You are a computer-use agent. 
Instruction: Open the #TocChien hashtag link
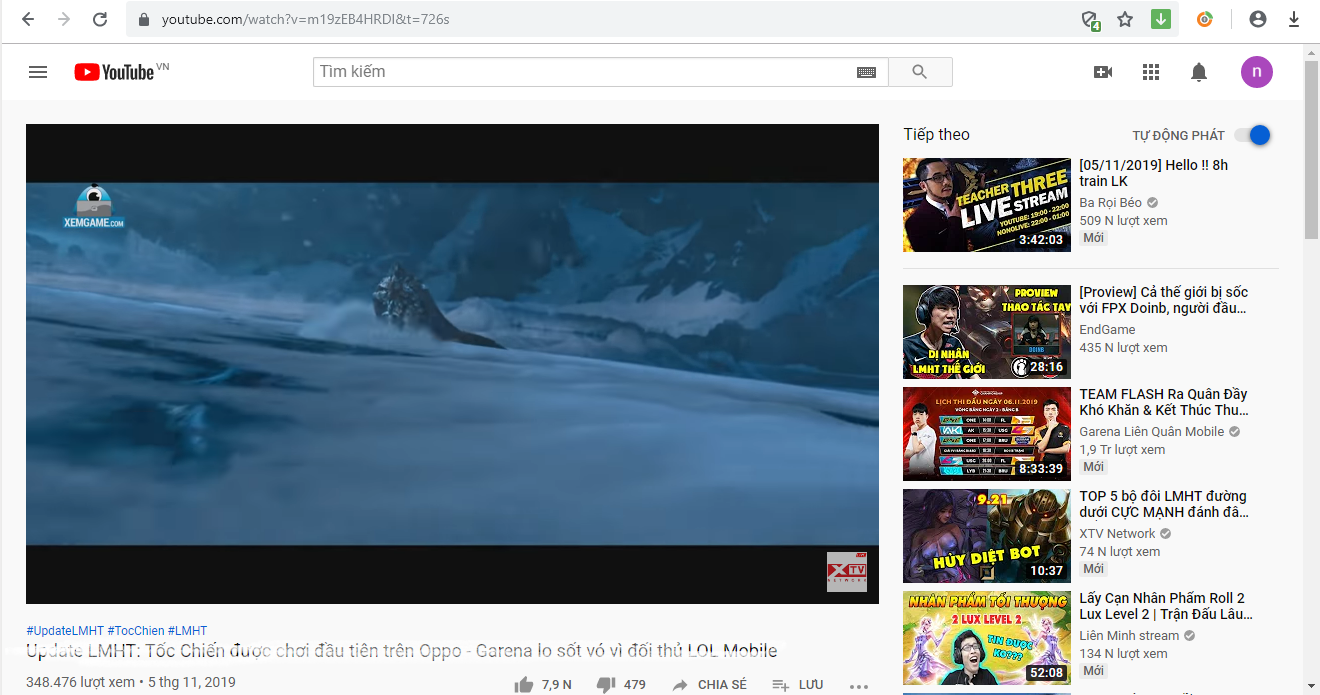136,631
